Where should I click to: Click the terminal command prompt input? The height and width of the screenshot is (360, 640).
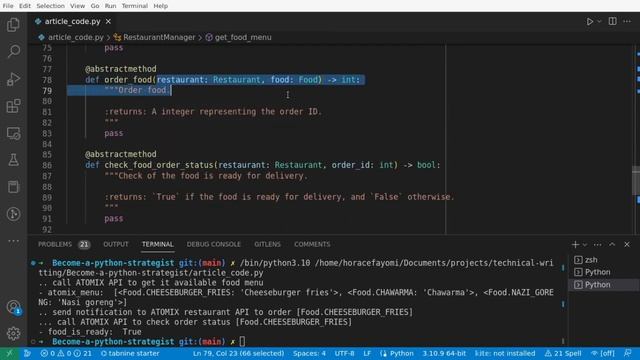tap(242, 341)
